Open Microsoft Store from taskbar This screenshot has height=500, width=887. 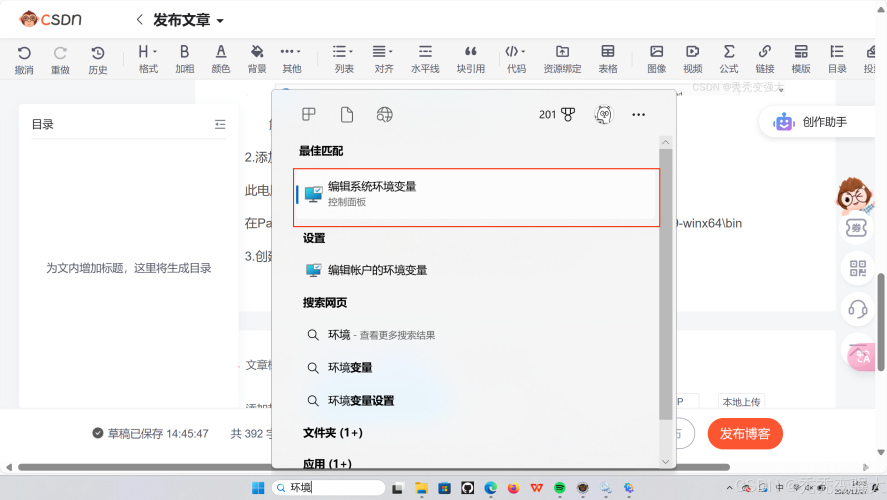coord(445,488)
